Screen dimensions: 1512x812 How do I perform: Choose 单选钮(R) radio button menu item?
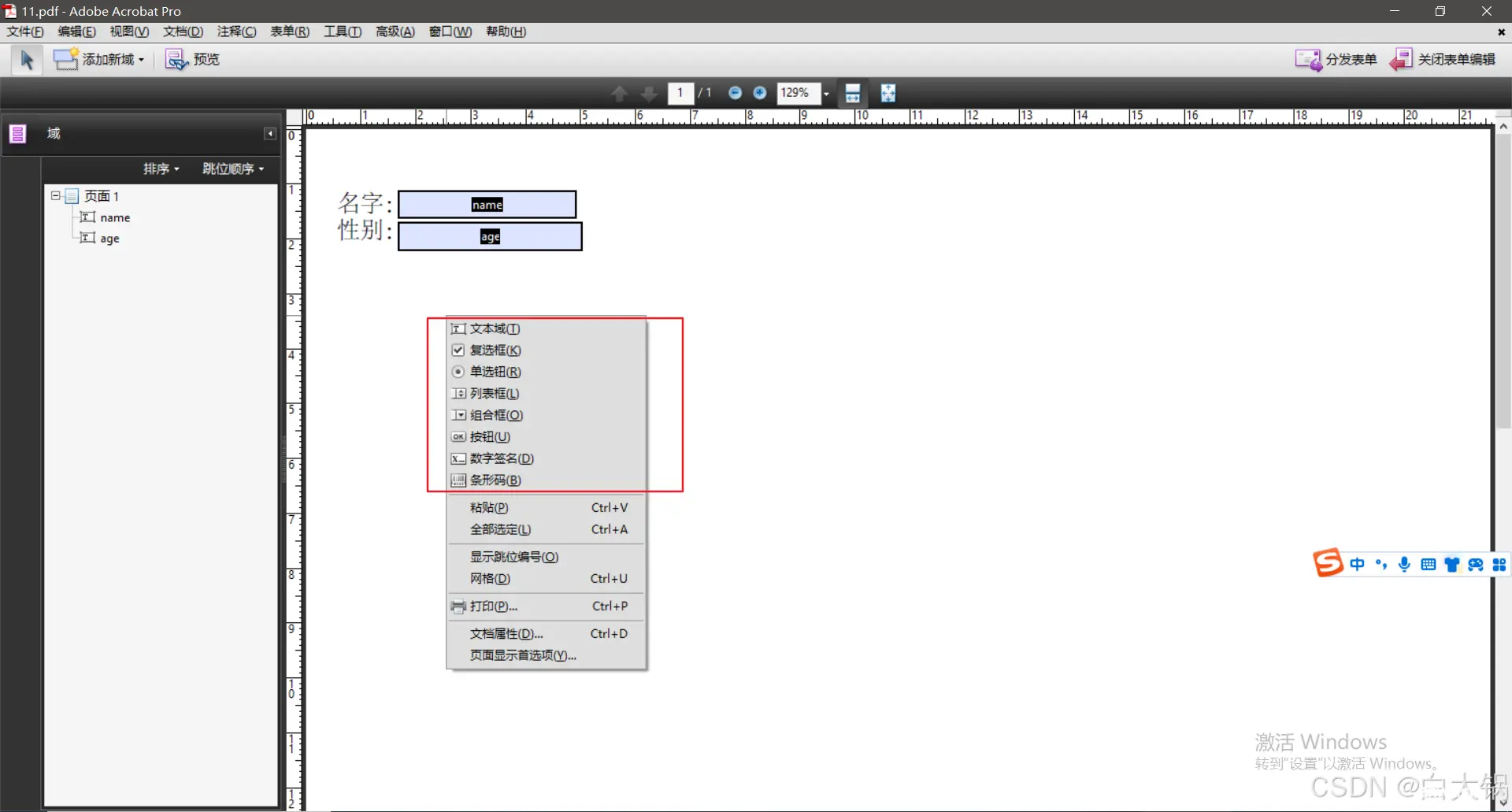tap(546, 372)
